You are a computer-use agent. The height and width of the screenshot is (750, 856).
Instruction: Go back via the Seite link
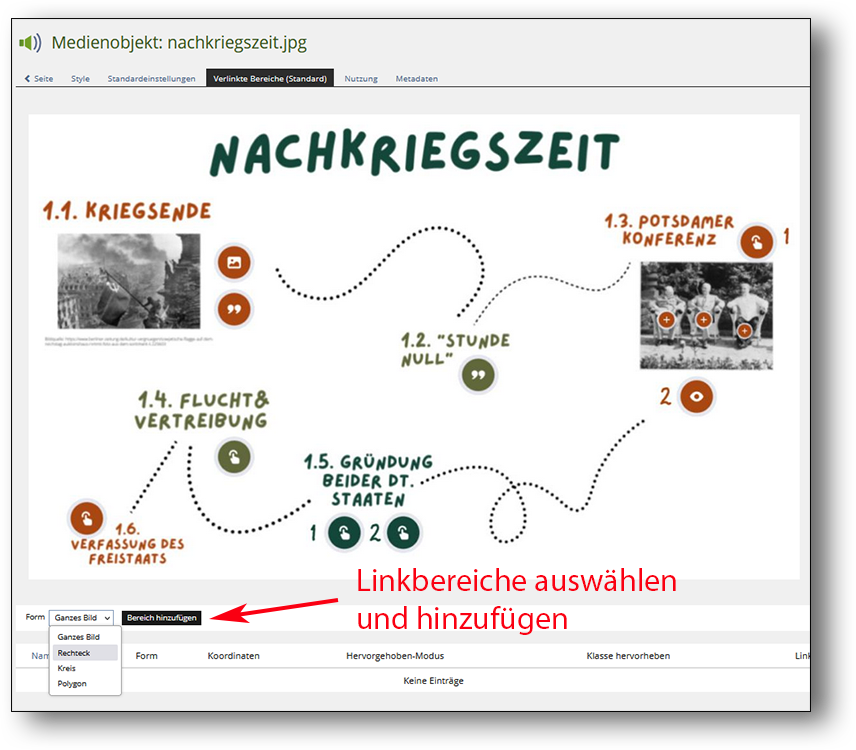point(39,78)
